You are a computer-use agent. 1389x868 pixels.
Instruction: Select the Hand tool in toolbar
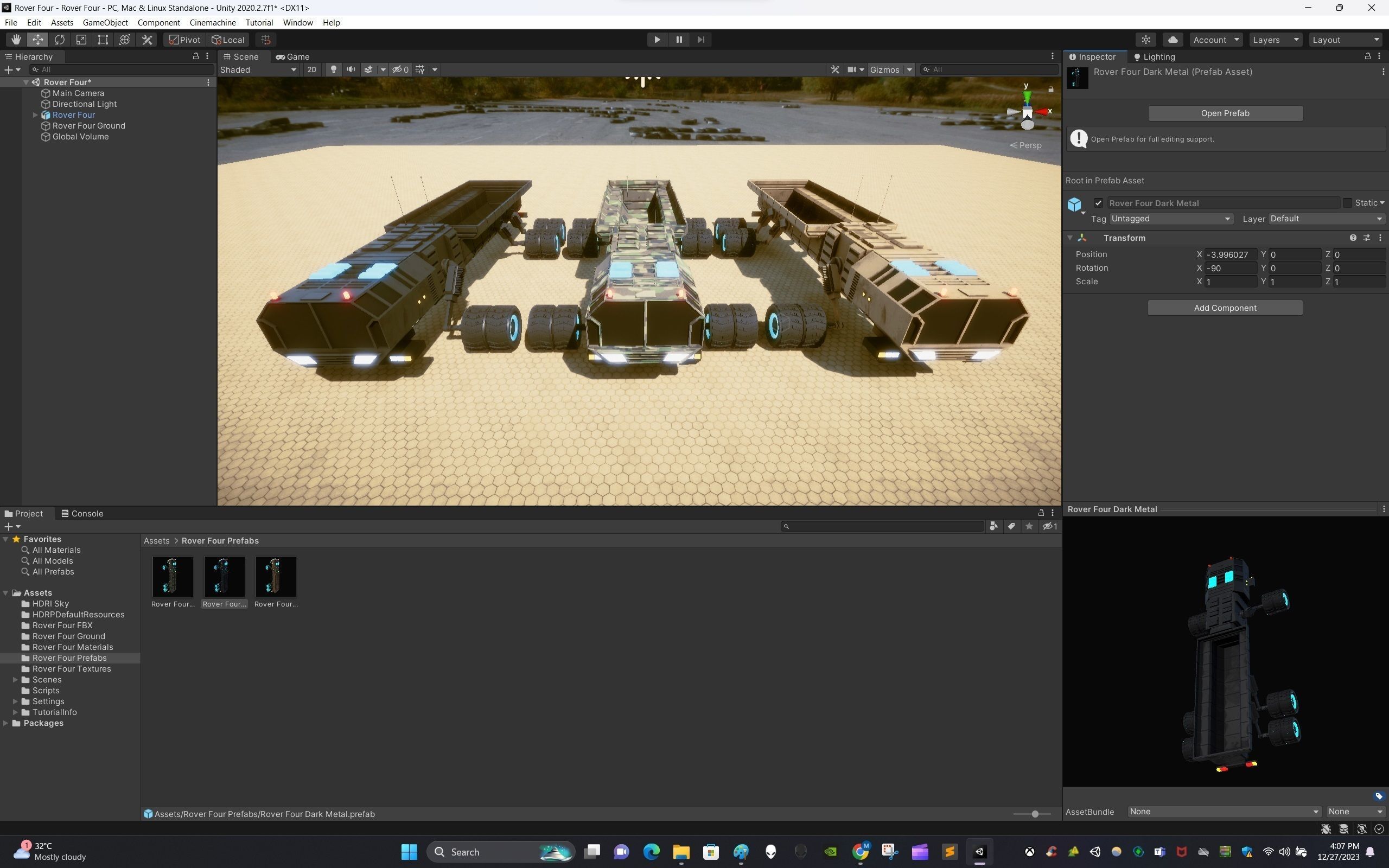click(x=16, y=40)
